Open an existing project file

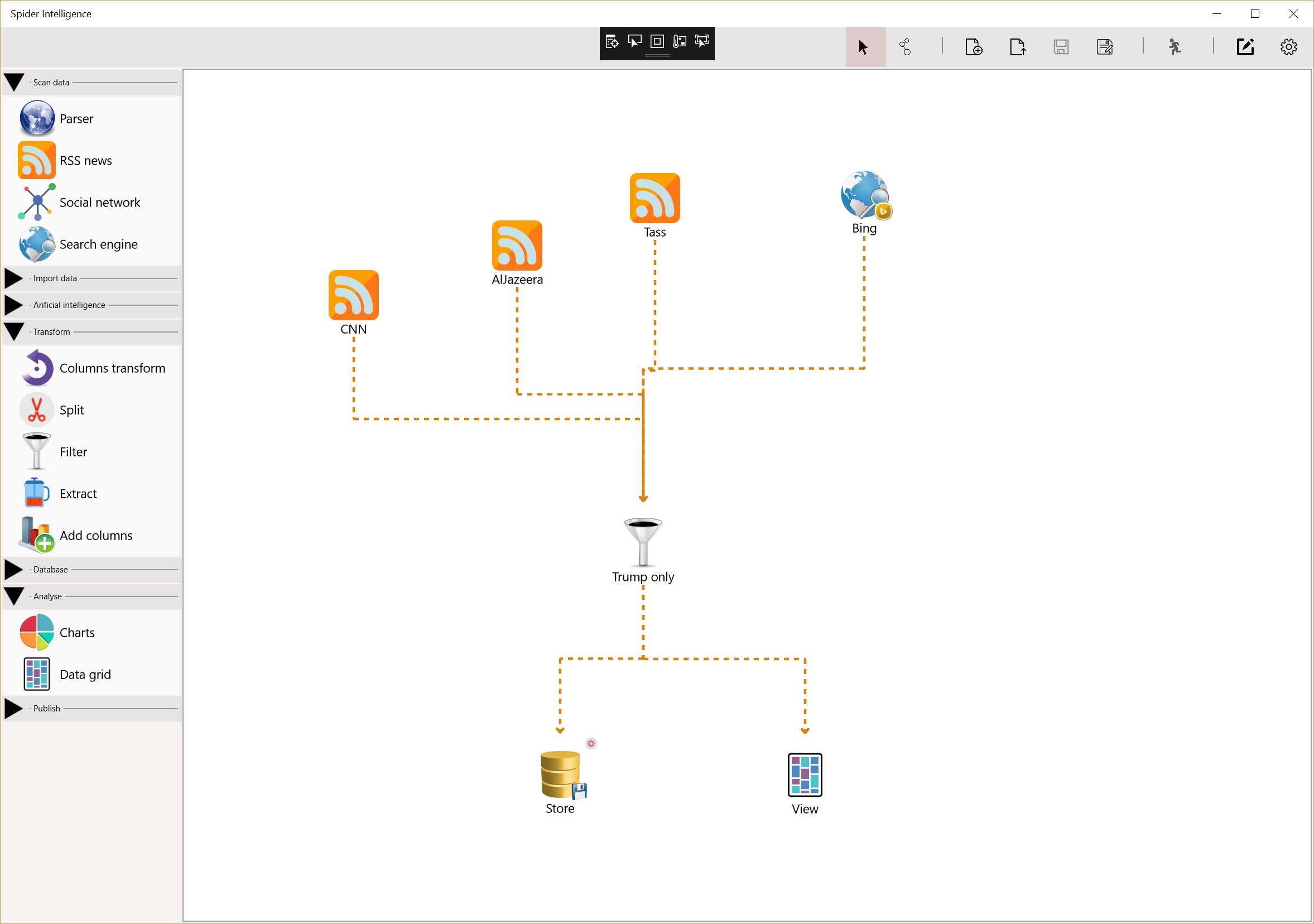click(x=1017, y=47)
